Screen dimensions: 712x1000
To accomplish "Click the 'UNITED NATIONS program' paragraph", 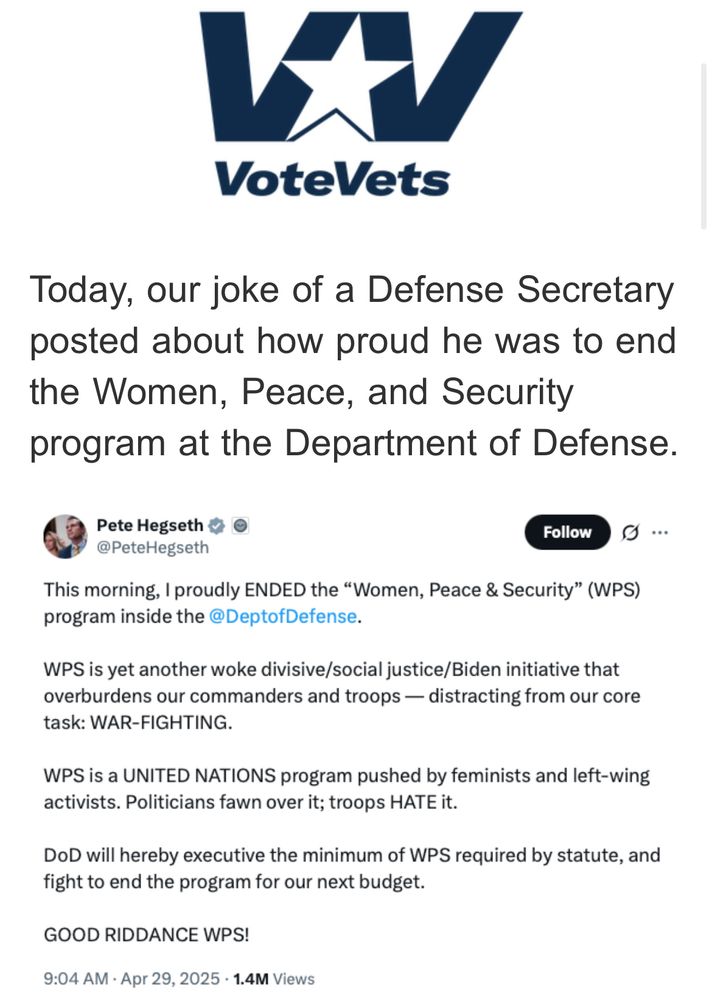I will click(x=346, y=789).
